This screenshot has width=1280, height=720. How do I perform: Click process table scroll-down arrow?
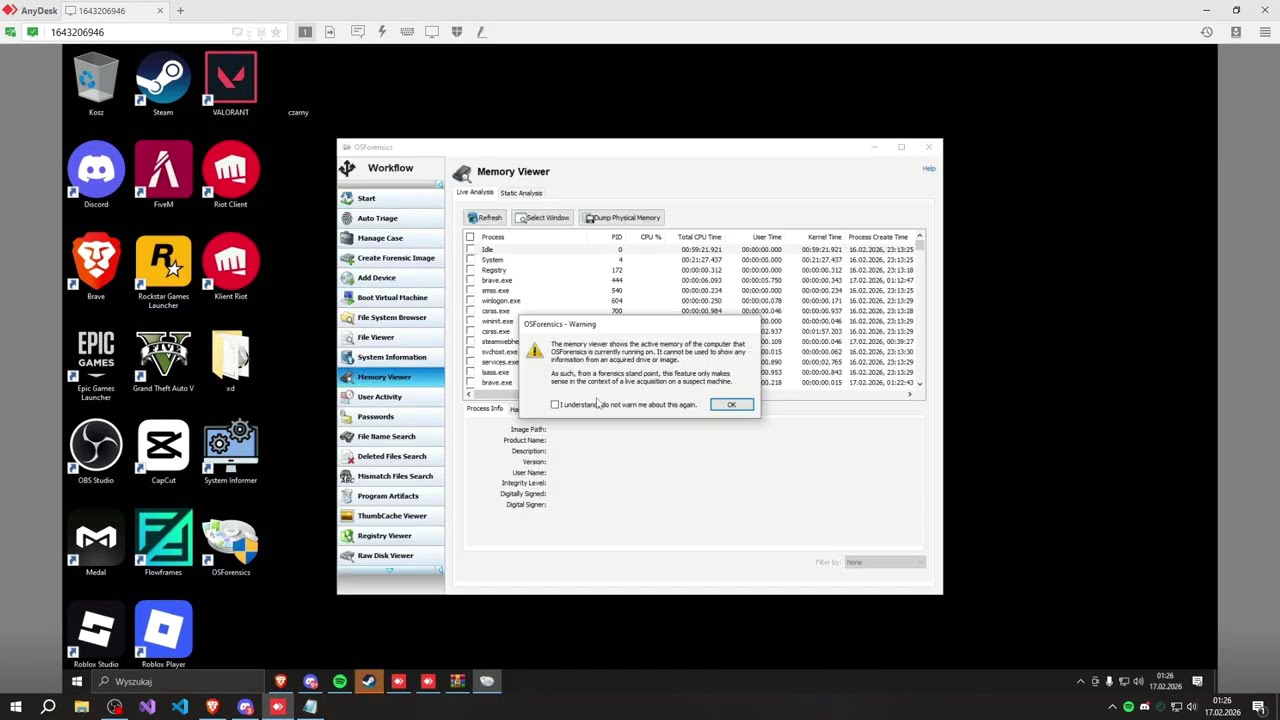[919, 383]
